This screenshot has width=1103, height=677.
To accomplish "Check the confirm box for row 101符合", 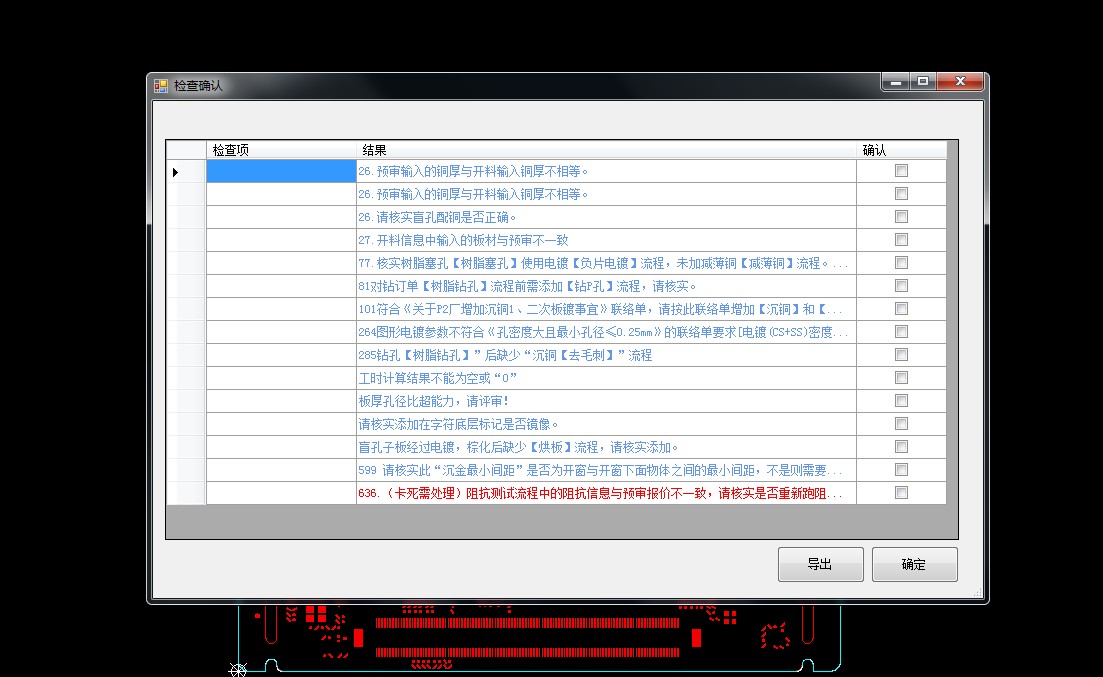I will point(901,309).
